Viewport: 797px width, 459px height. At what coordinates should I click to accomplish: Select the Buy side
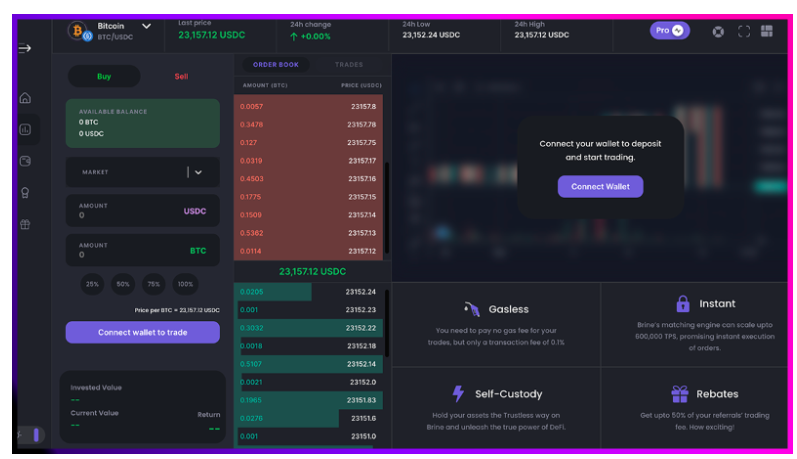click(104, 76)
